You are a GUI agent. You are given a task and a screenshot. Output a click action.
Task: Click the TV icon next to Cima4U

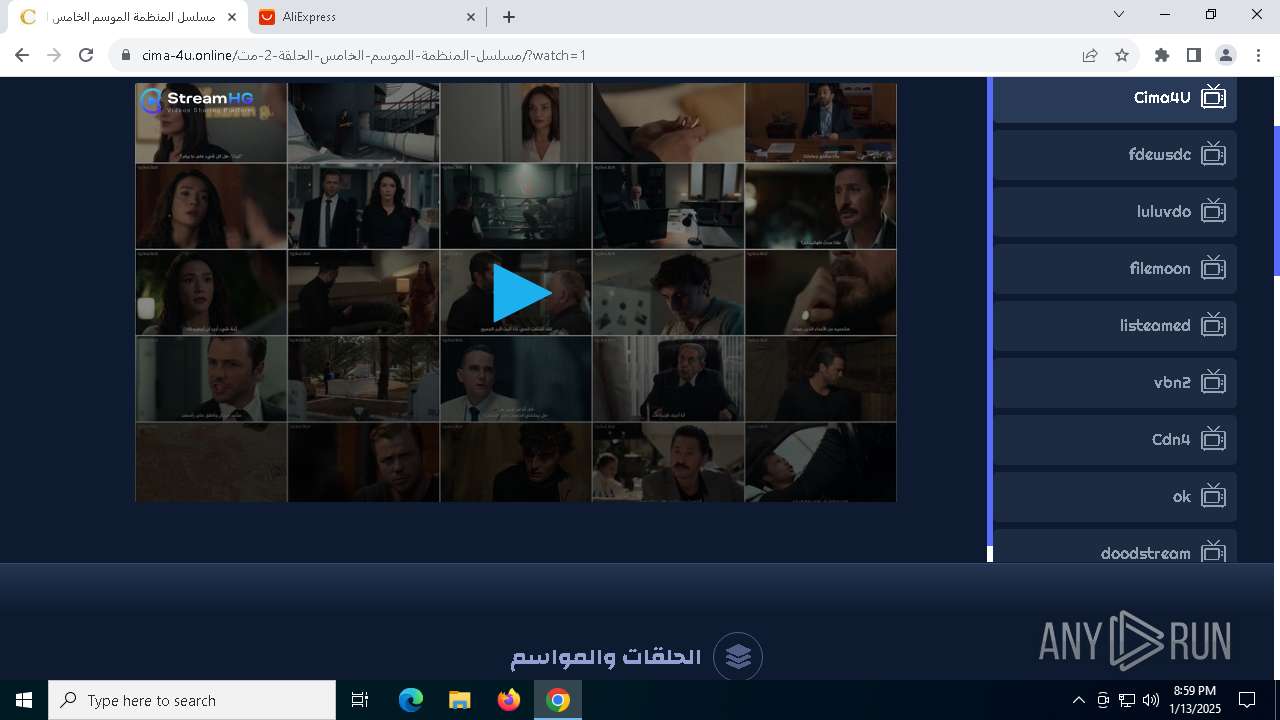coord(1213,97)
